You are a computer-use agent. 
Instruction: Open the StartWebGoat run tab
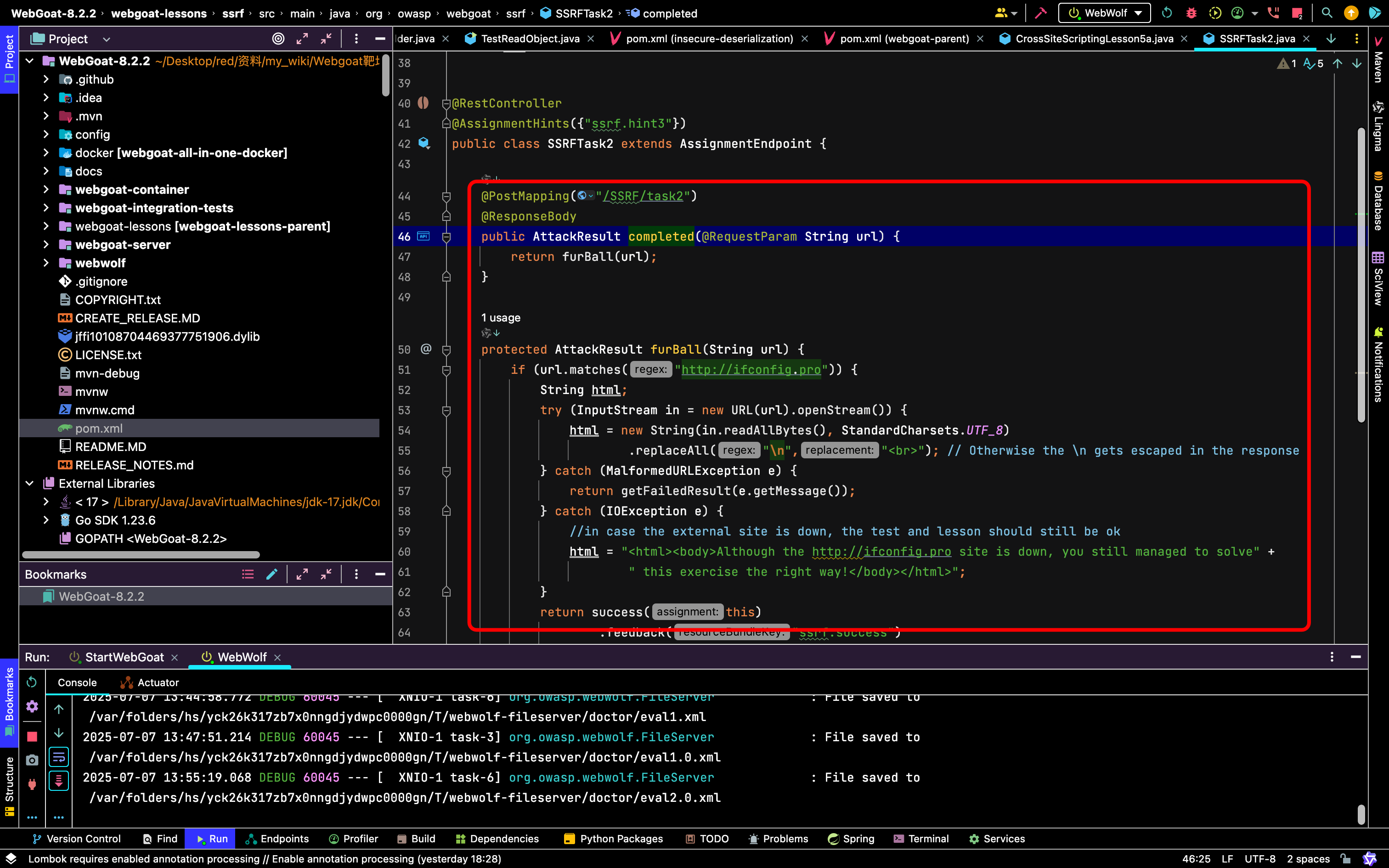[x=124, y=657]
